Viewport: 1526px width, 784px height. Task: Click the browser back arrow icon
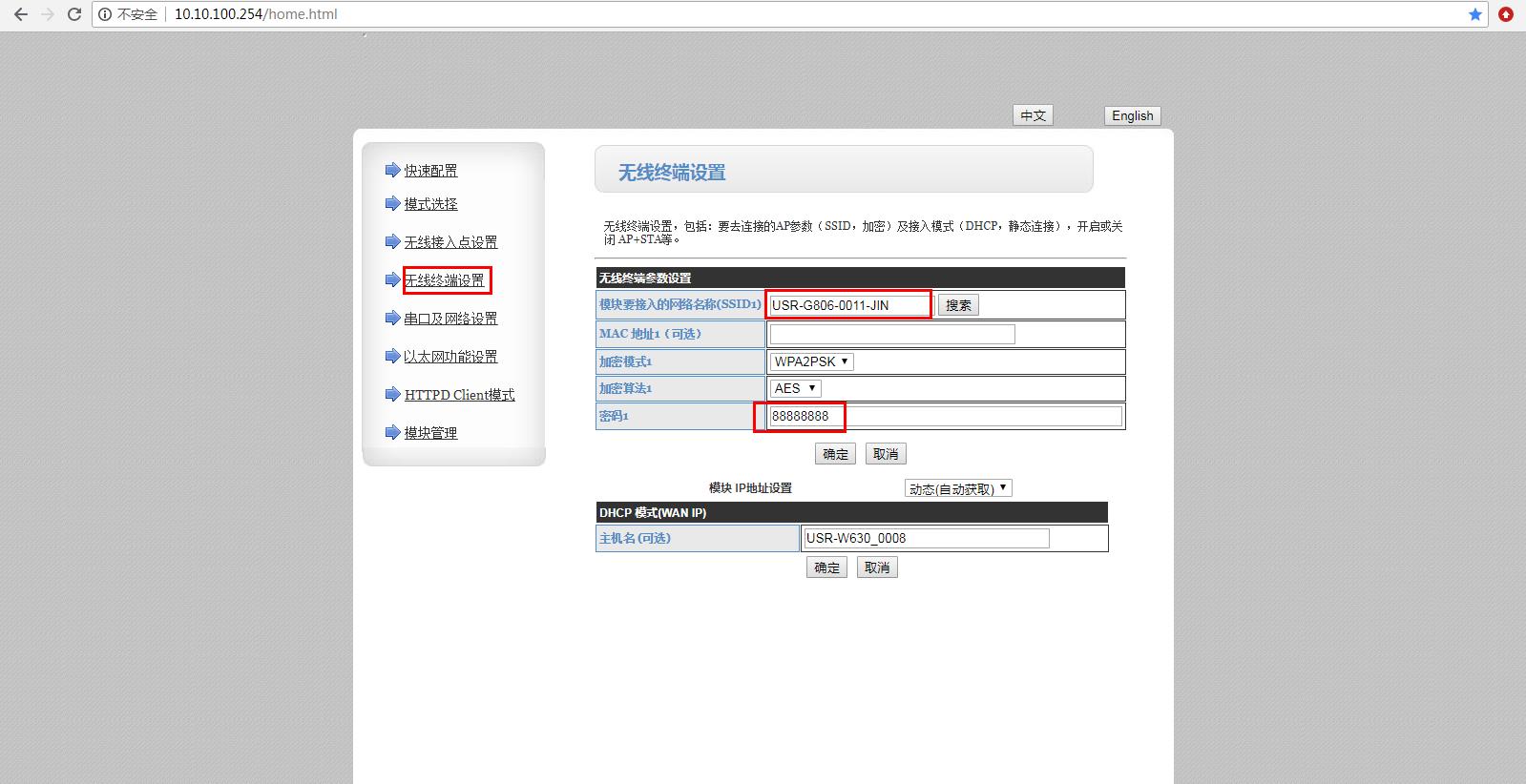(20, 14)
